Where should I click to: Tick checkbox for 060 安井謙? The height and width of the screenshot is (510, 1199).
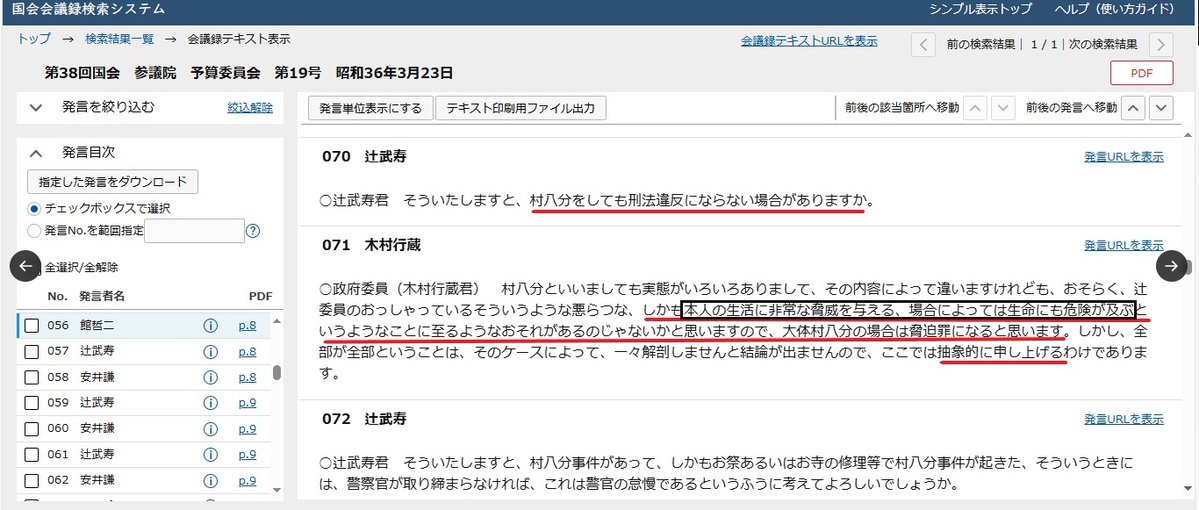pos(31,429)
